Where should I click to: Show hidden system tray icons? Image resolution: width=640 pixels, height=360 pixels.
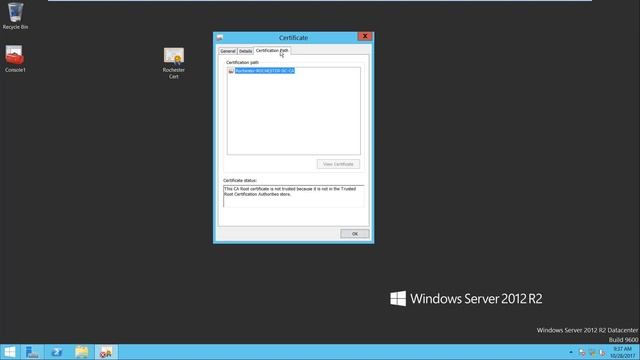[571, 352]
